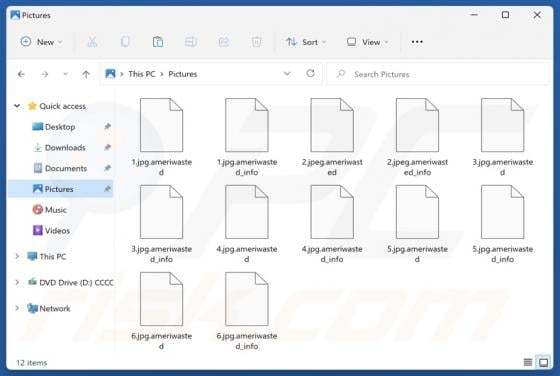Select file 6.jpg.ameriwasted_info
The image size is (560, 376).
tap(247, 311)
